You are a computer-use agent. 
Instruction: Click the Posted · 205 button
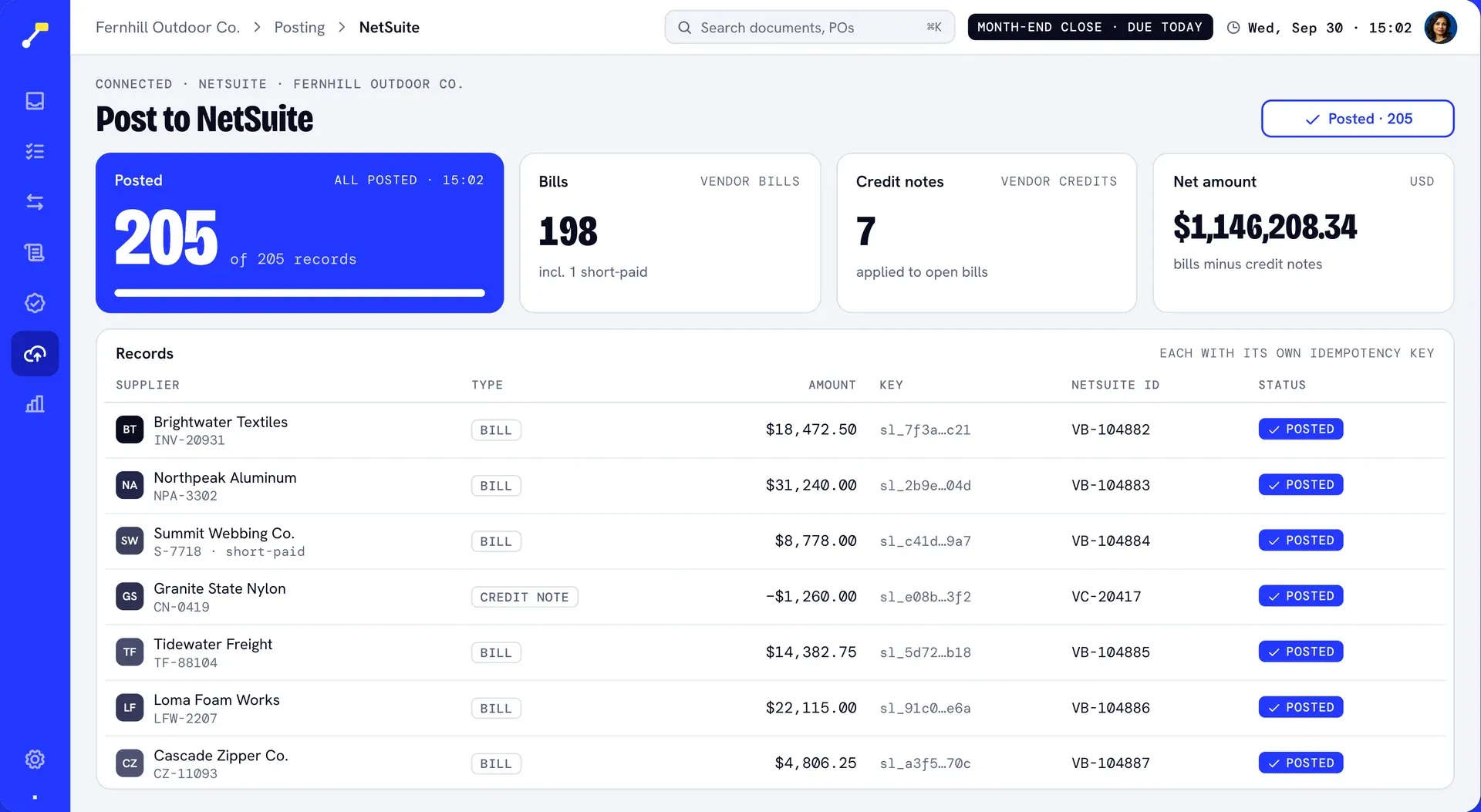click(1358, 119)
